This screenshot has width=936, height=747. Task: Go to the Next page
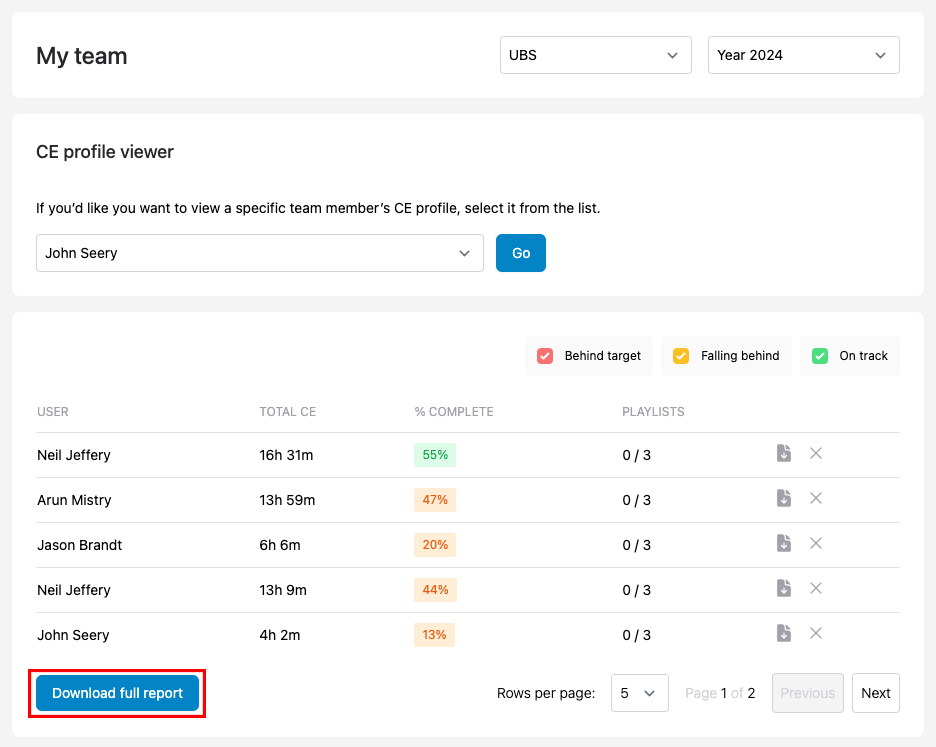point(875,693)
